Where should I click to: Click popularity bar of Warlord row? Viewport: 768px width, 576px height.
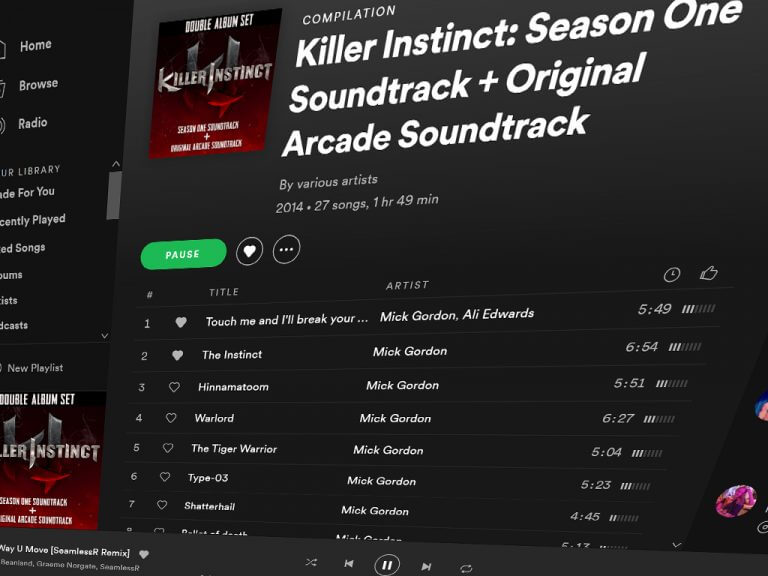tap(659, 419)
